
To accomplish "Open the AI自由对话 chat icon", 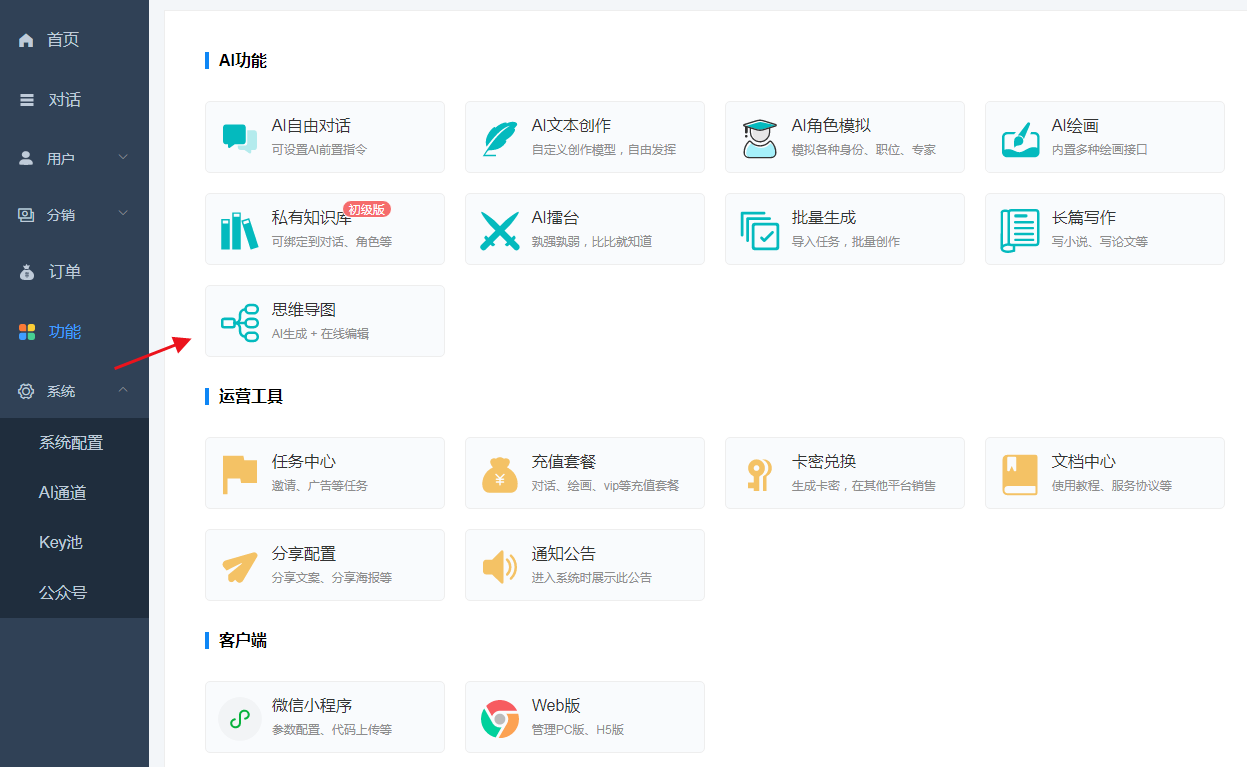I will [x=240, y=136].
